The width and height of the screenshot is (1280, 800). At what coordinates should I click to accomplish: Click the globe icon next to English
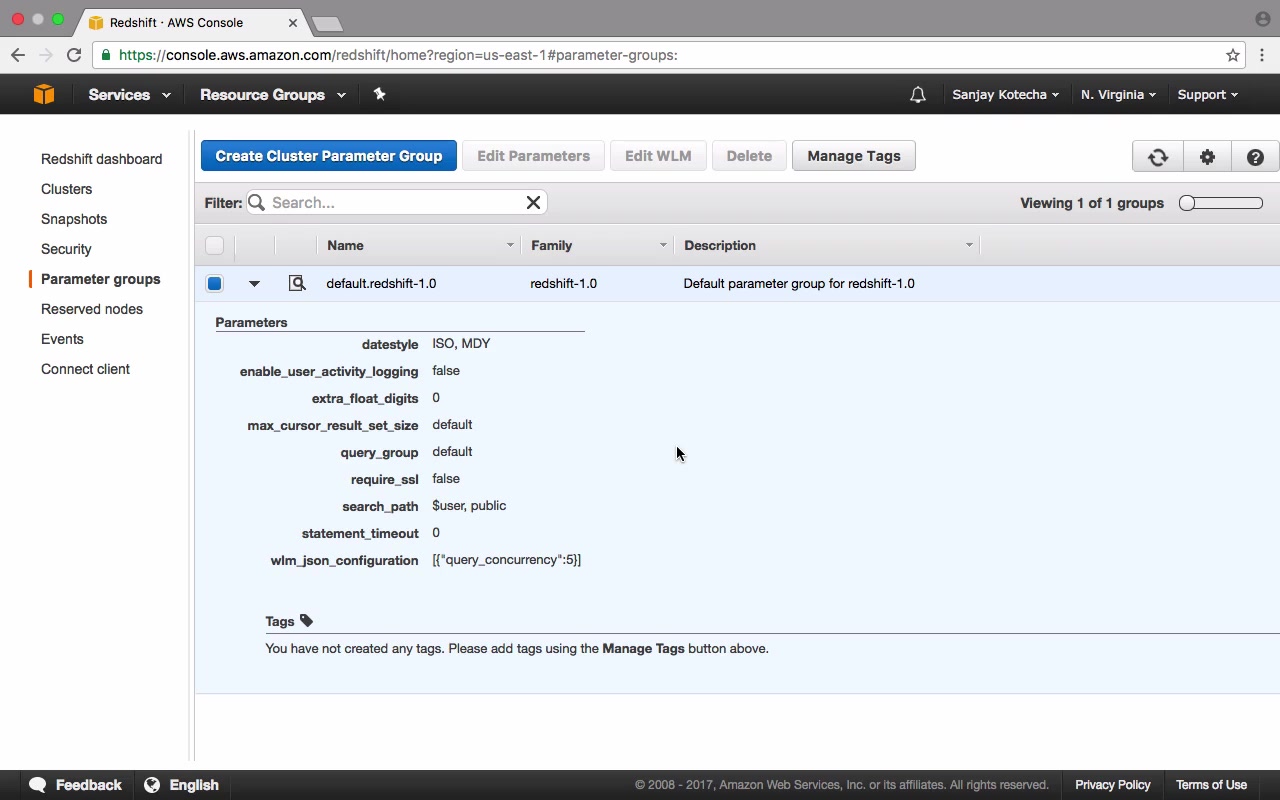[x=152, y=785]
